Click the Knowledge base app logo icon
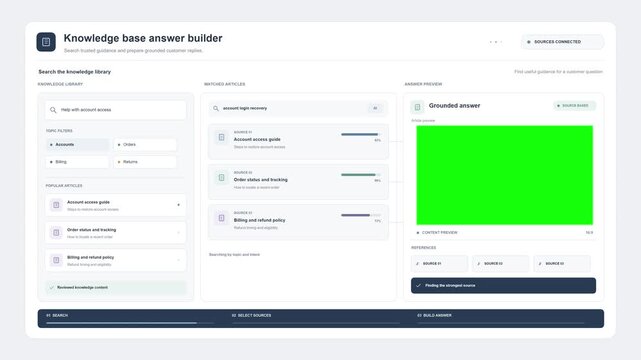 click(46, 42)
